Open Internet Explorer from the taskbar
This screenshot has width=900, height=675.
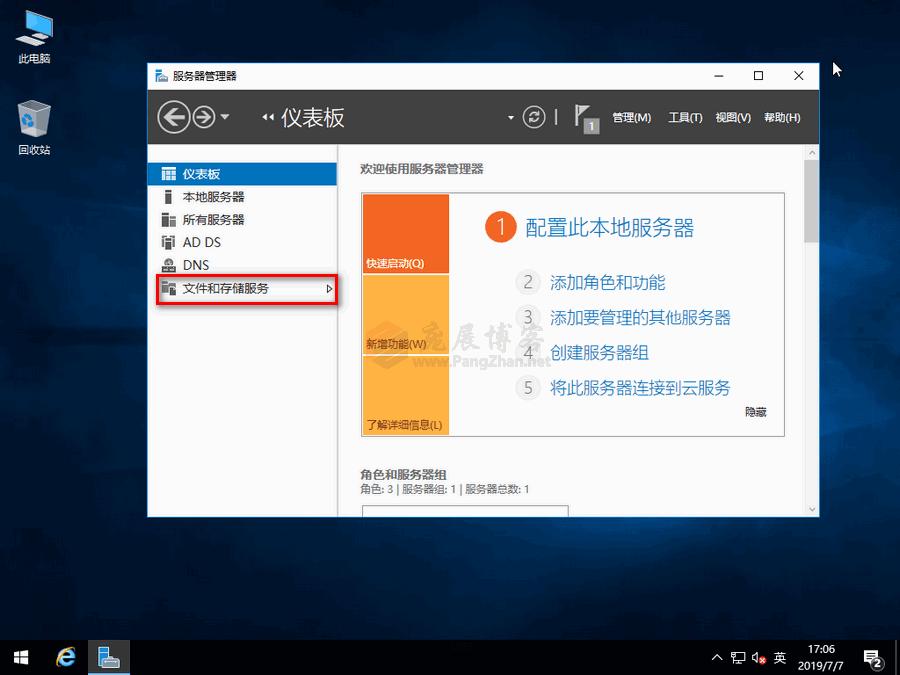tap(65, 657)
